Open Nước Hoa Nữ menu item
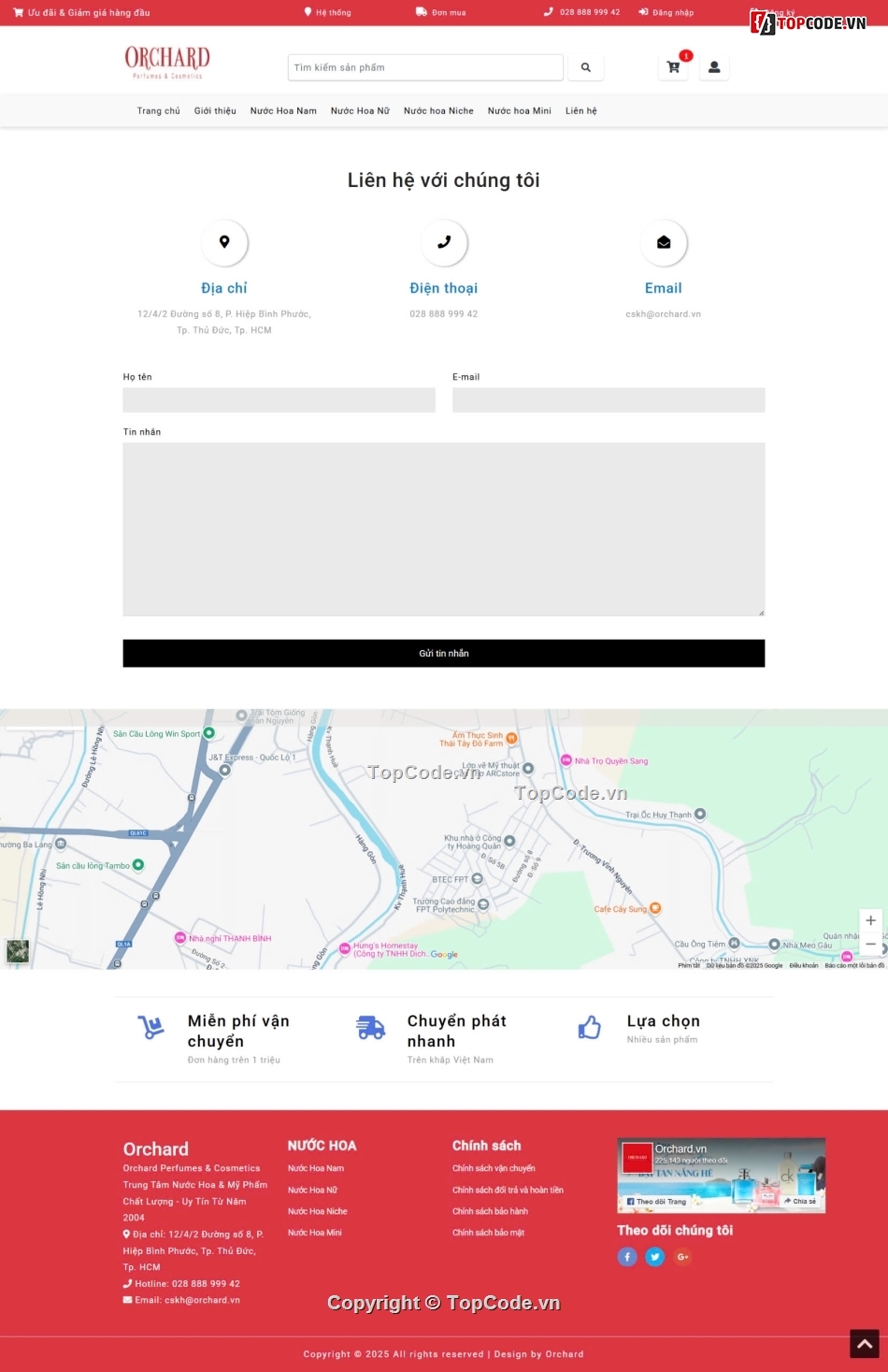Image resolution: width=888 pixels, height=1372 pixels. 360,110
